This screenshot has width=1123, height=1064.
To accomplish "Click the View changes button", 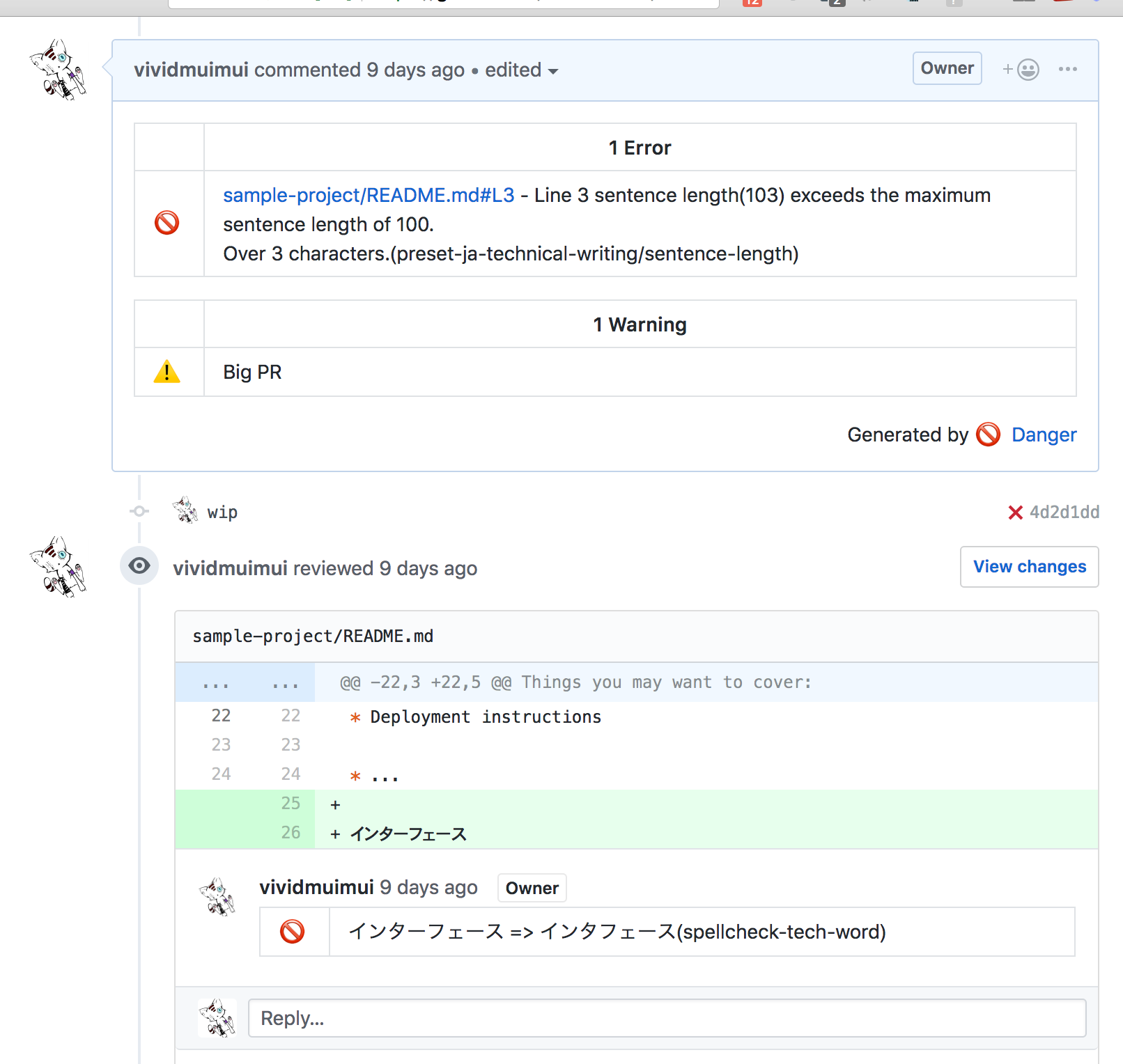I will coord(1030,567).
